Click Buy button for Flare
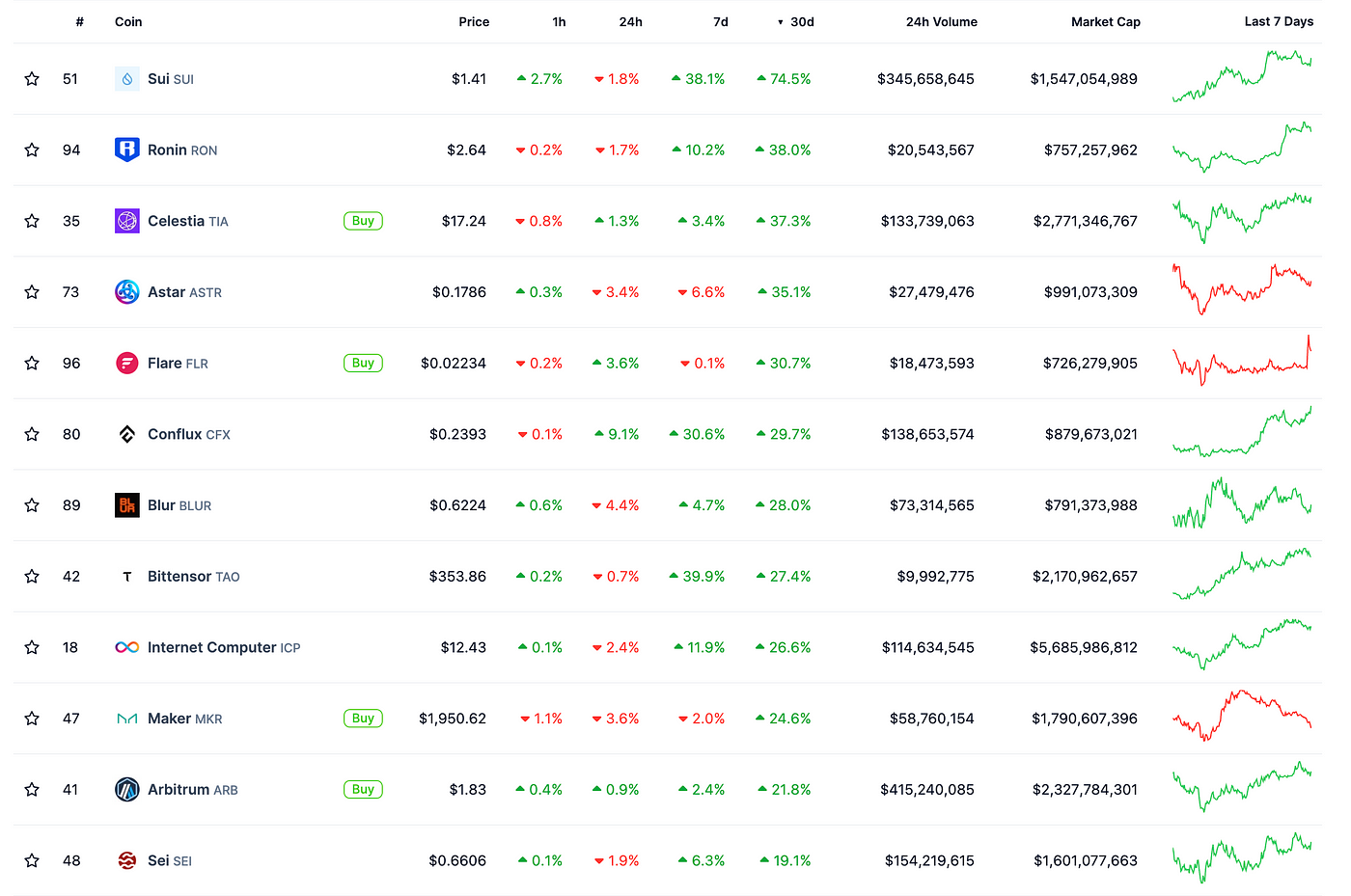Viewport: 1351px width, 896px height. click(x=363, y=363)
